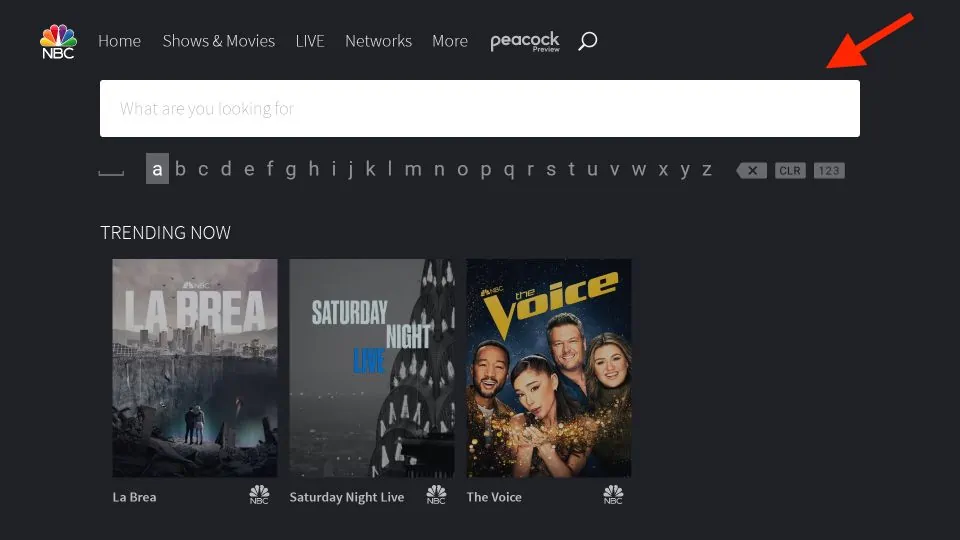Open the Networks menu
The height and width of the screenshot is (540, 960).
(x=378, y=41)
